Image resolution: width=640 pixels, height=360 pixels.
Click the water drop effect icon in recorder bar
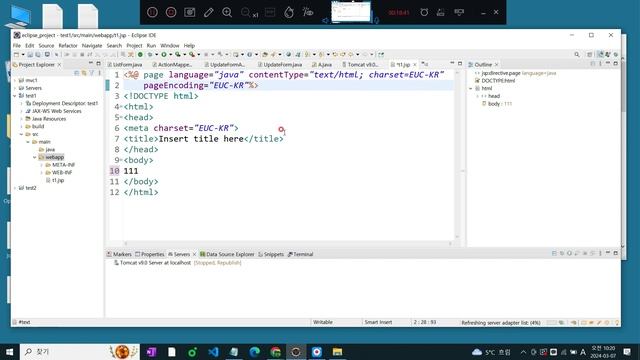(x=289, y=12)
